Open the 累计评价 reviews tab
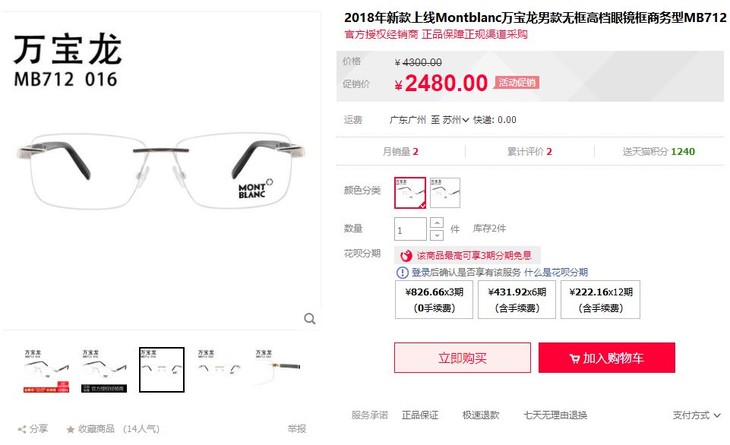 pos(529,152)
